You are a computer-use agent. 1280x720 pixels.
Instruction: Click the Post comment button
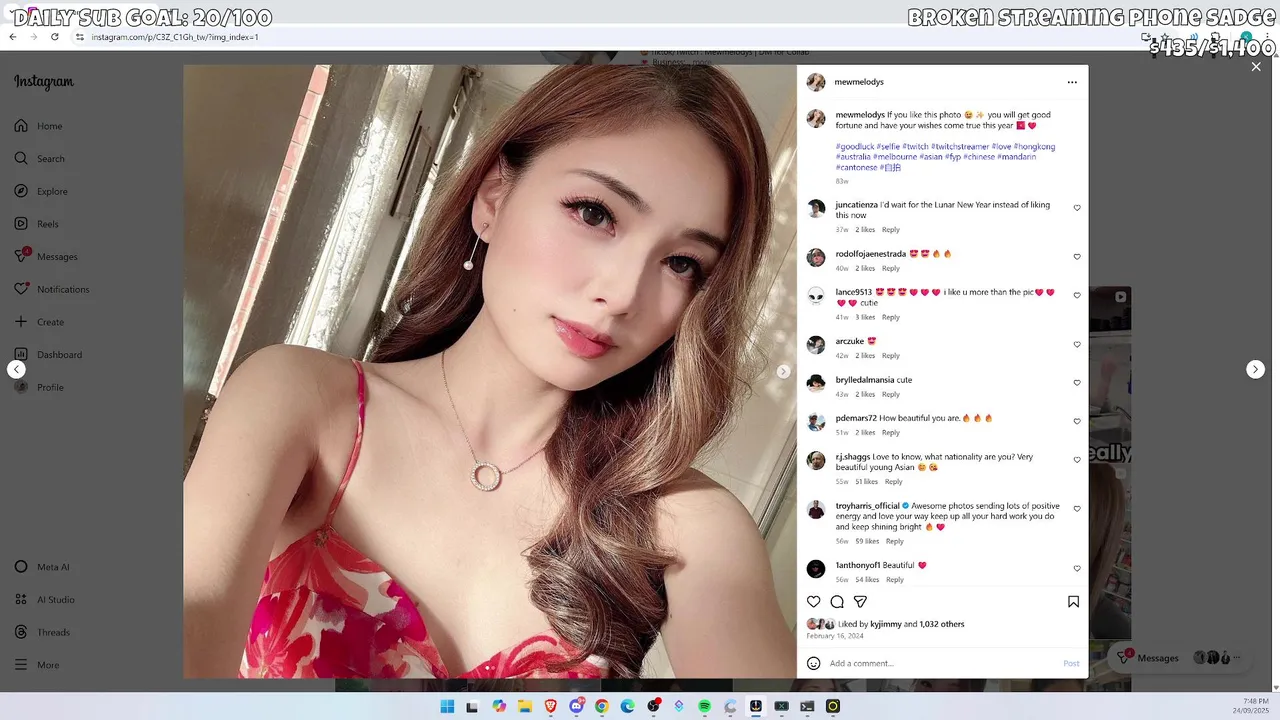1071,663
